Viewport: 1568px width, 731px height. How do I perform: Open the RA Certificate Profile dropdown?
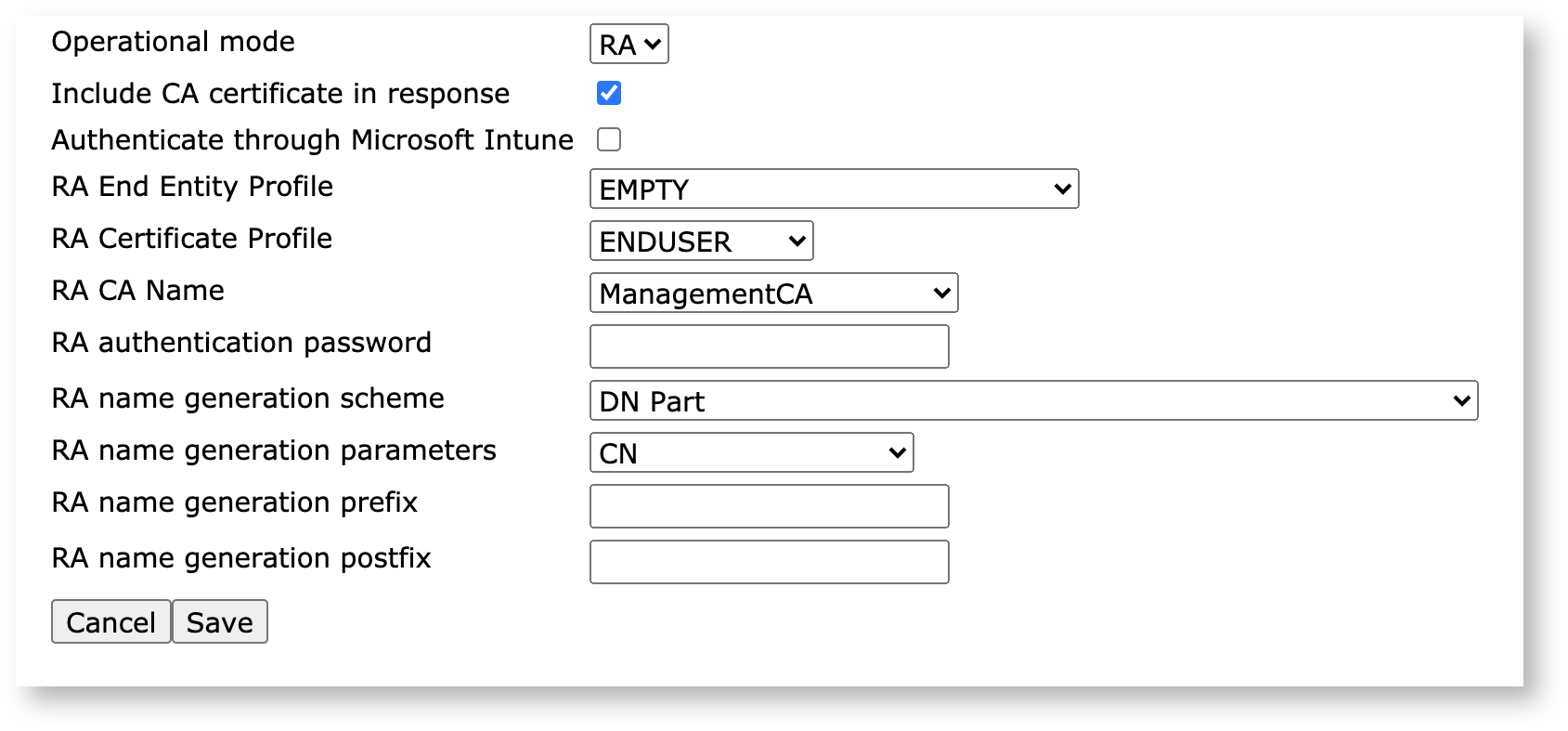(701, 241)
